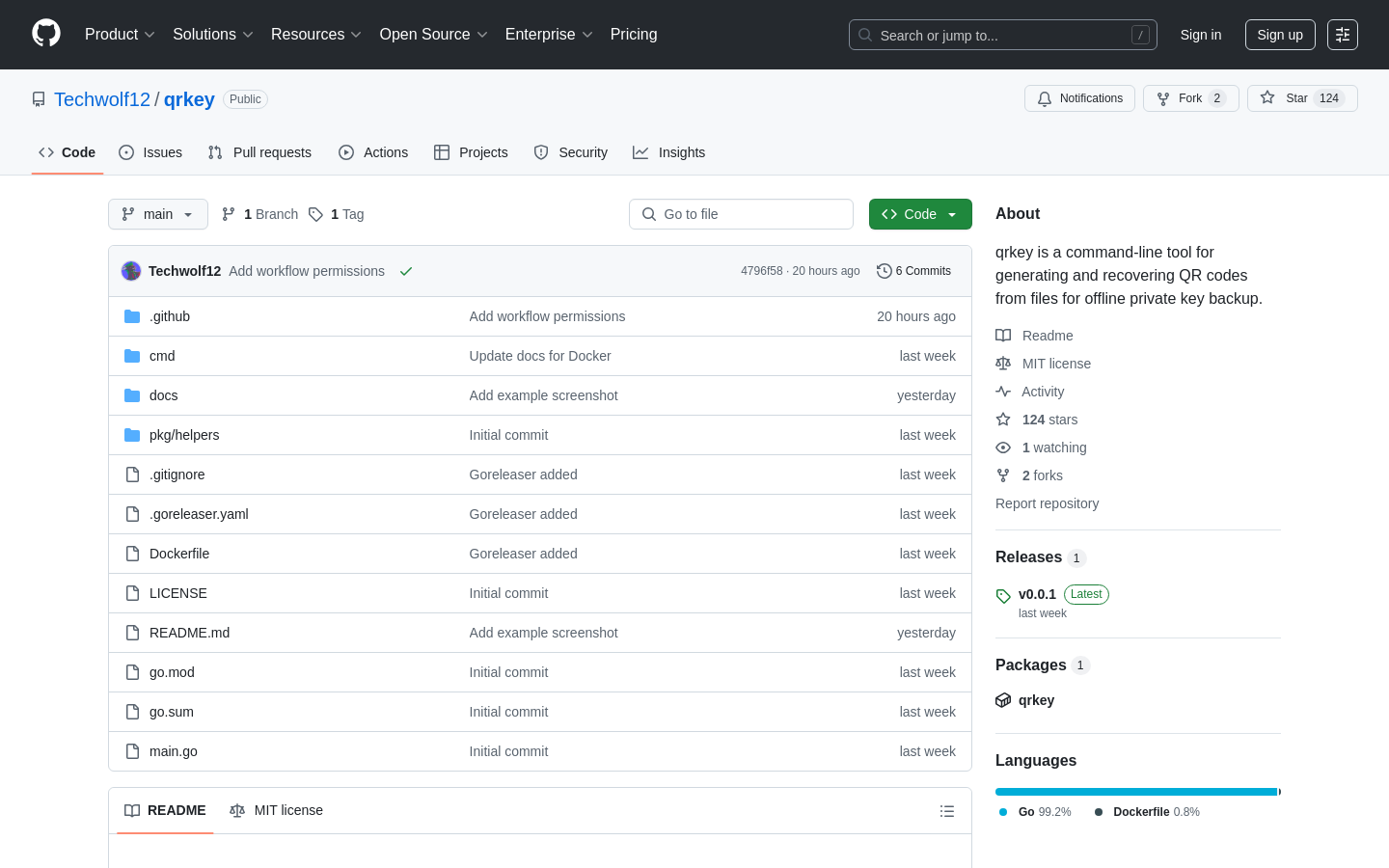
Task: Open the LICENSE file
Action: pos(178,593)
